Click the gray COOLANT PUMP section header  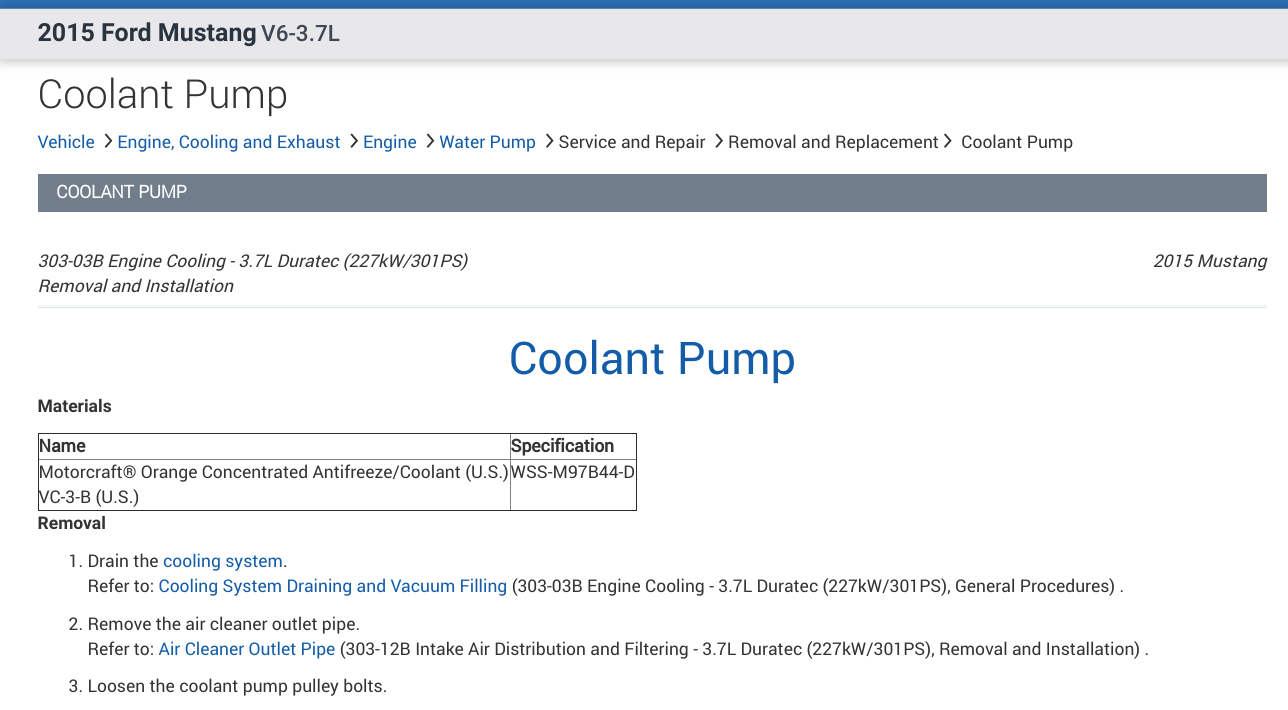point(652,192)
